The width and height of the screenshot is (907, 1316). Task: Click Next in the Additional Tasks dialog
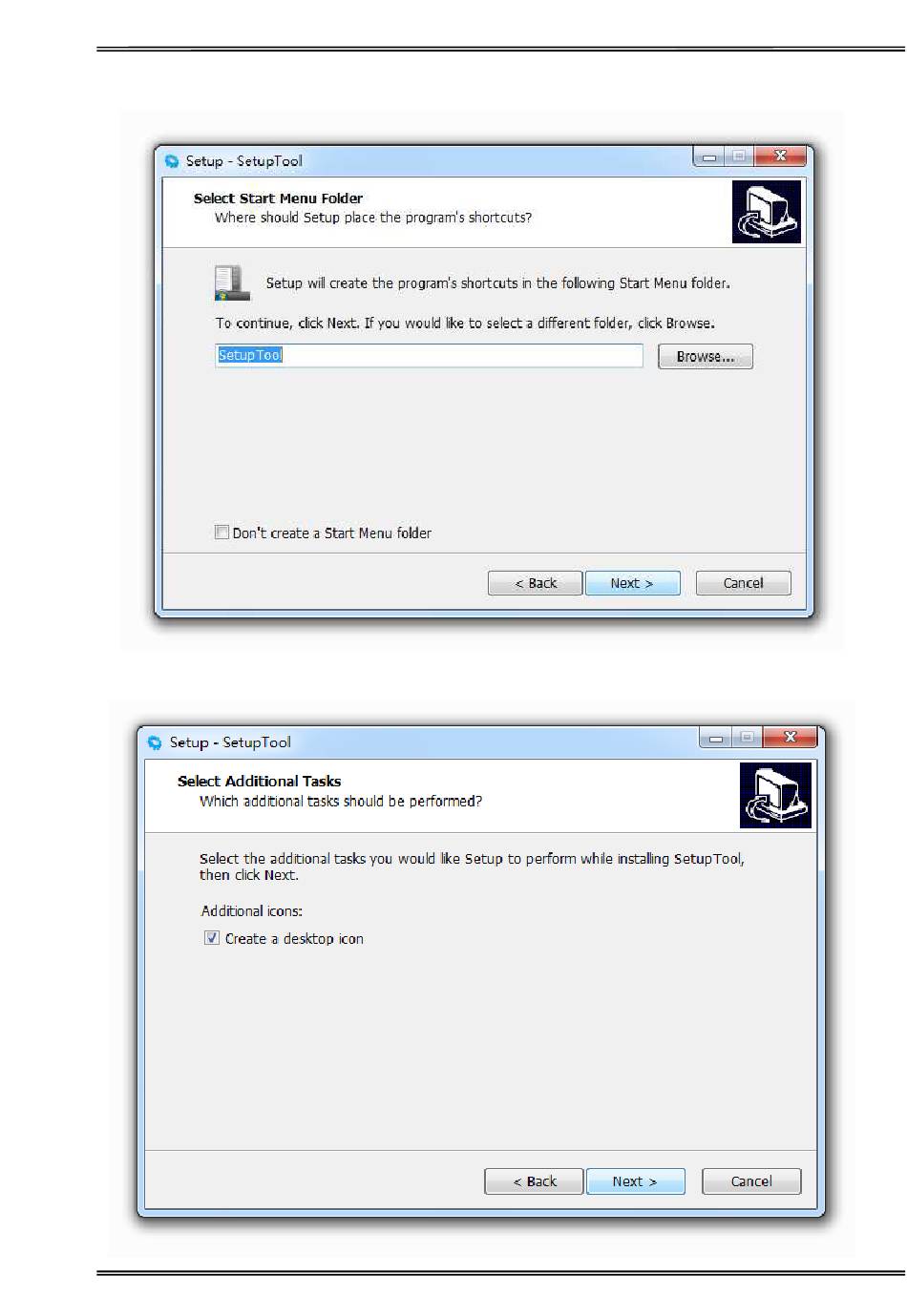[635, 1181]
